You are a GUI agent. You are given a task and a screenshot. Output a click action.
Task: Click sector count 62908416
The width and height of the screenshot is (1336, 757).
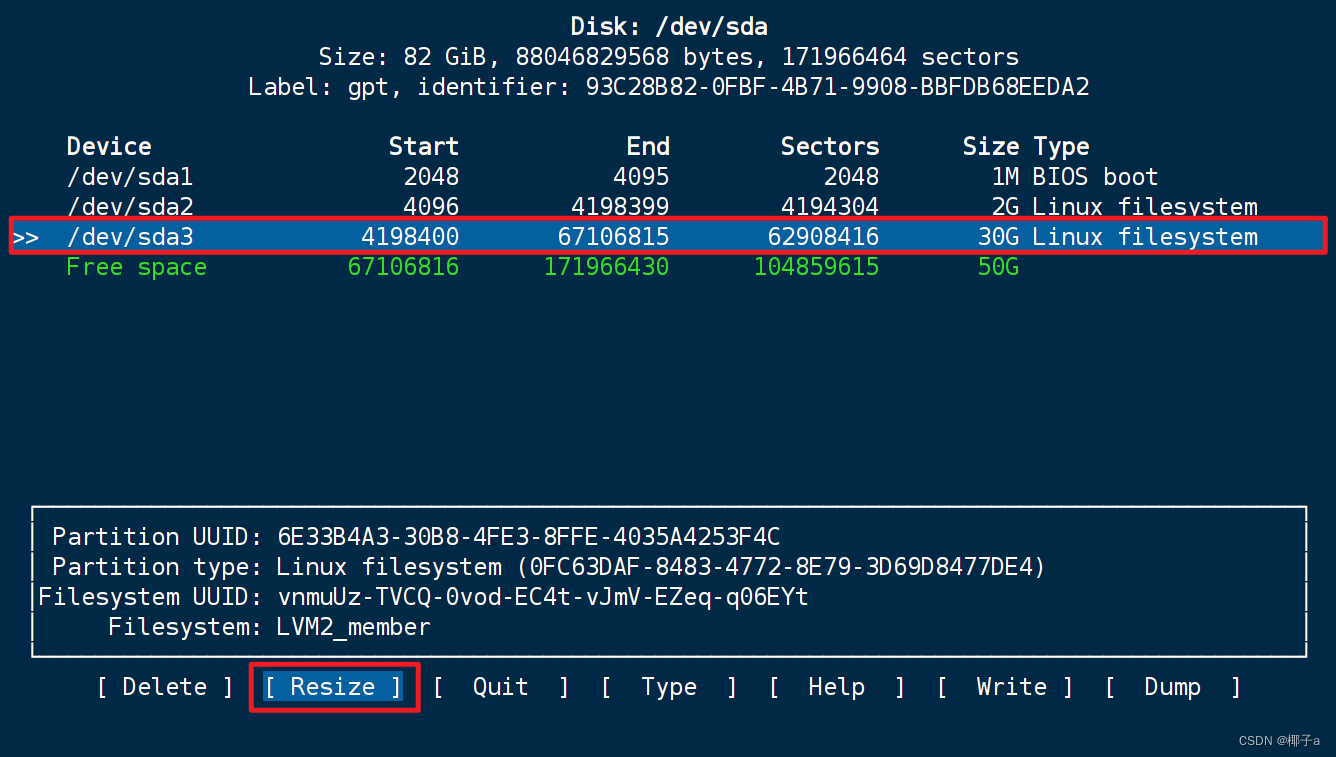point(823,237)
